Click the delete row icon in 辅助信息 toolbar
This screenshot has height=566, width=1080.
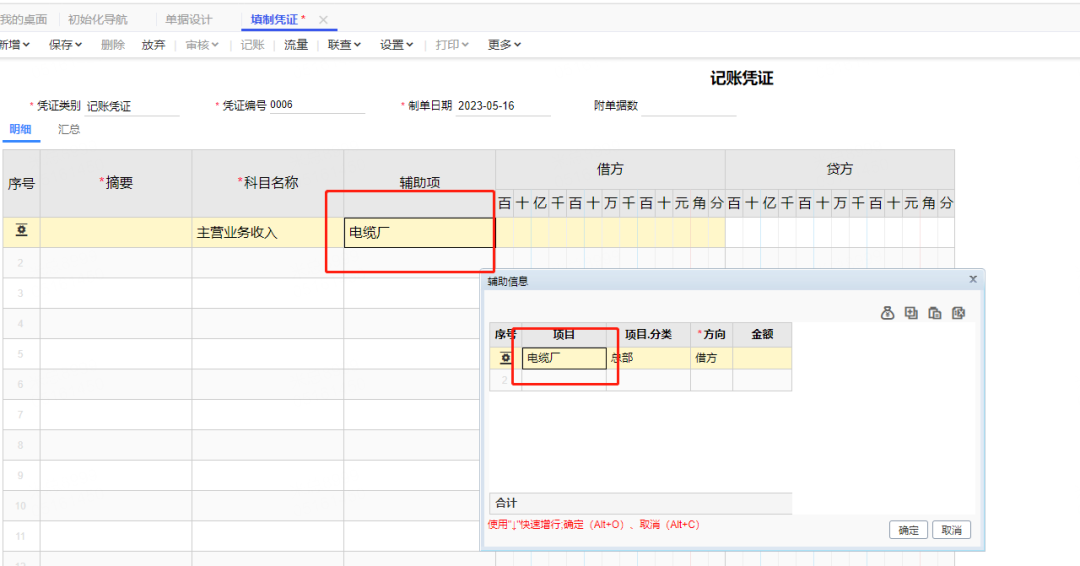point(959,313)
